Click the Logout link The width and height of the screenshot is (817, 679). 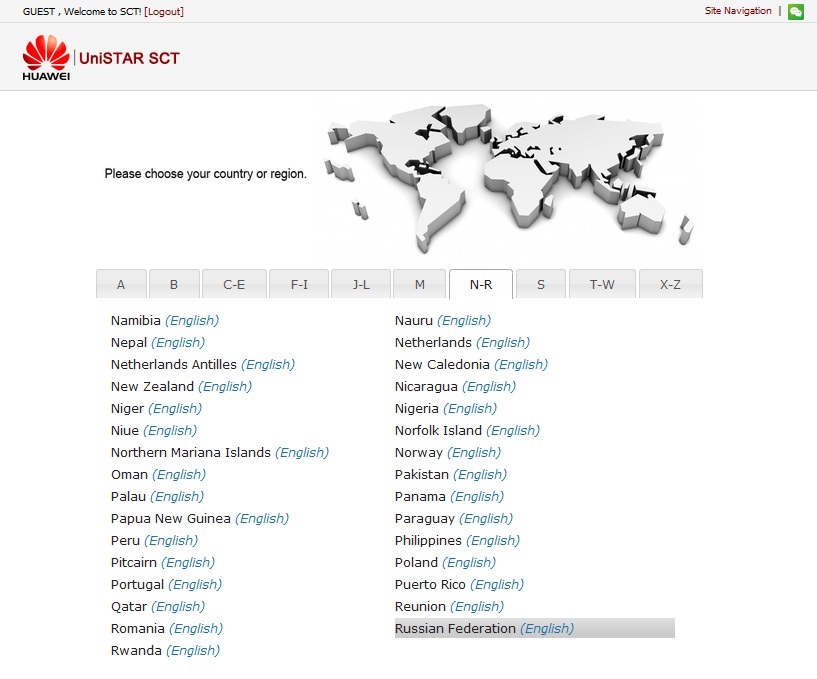[164, 11]
